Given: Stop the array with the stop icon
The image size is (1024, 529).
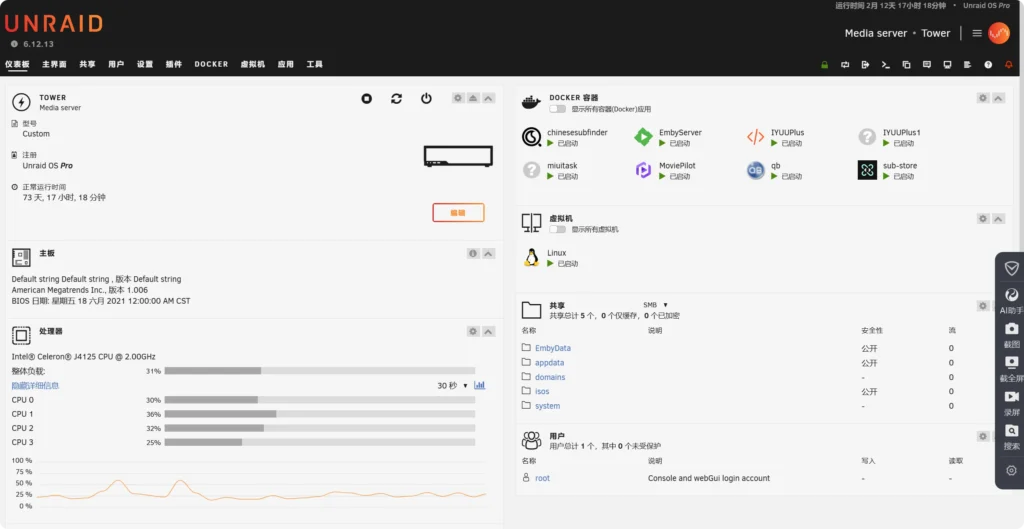Looking at the screenshot, I should (366, 99).
